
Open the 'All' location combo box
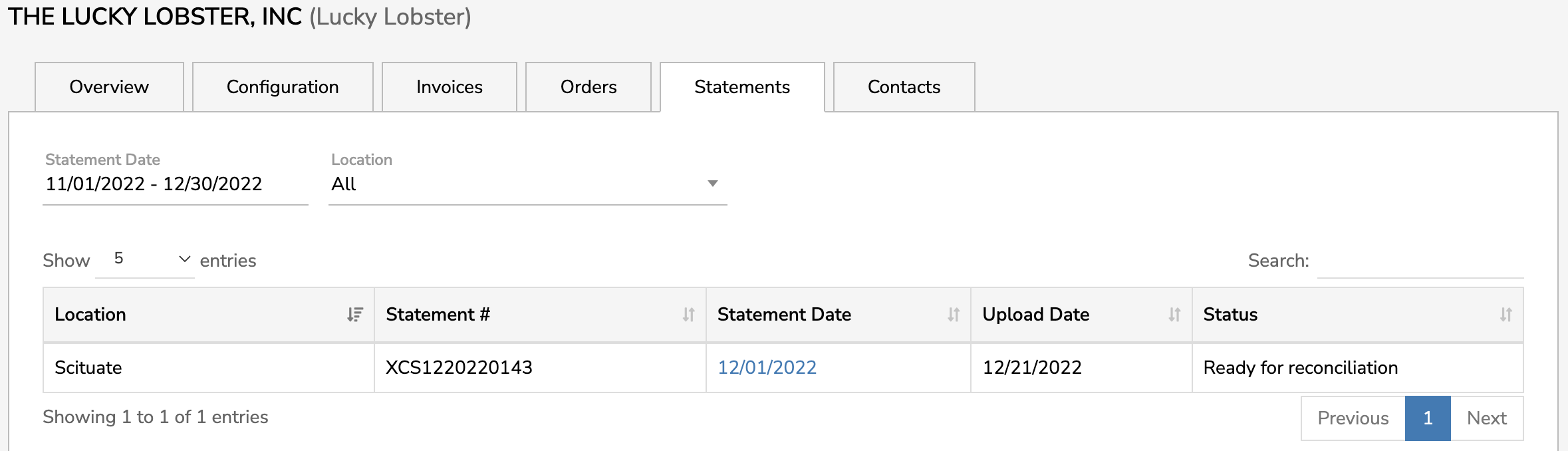(x=525, y=184)
